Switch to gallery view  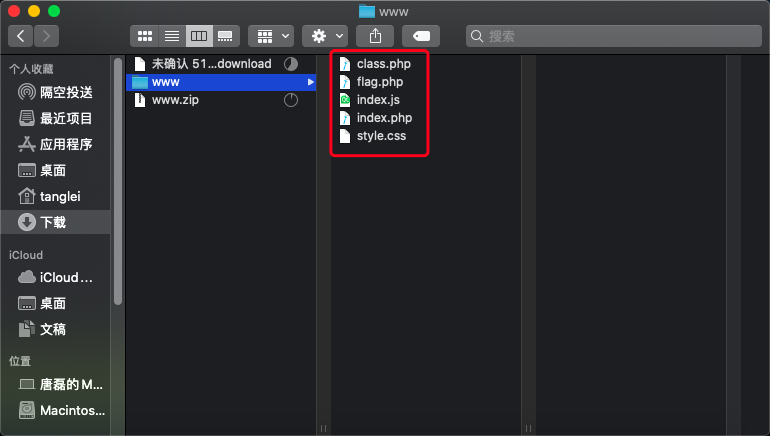(x=226, y=36)
